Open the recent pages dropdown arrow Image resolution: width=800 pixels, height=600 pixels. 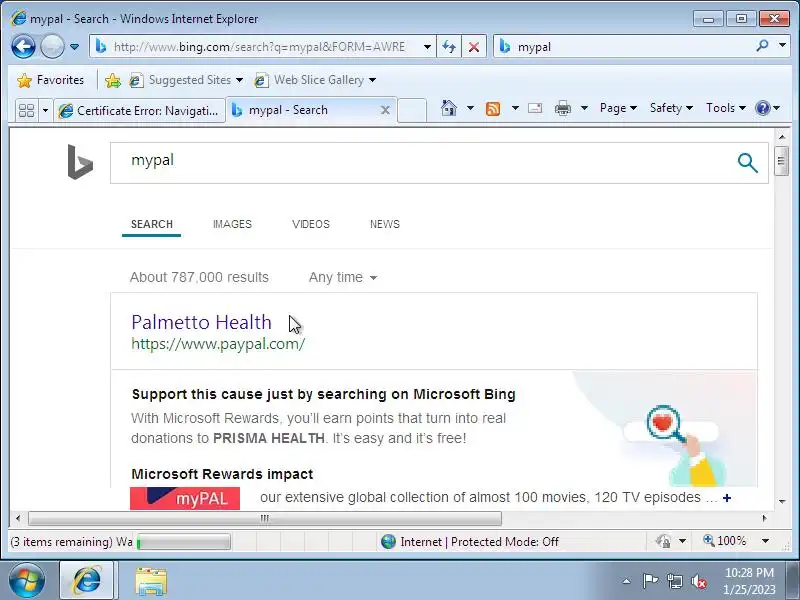pos(74,47)
